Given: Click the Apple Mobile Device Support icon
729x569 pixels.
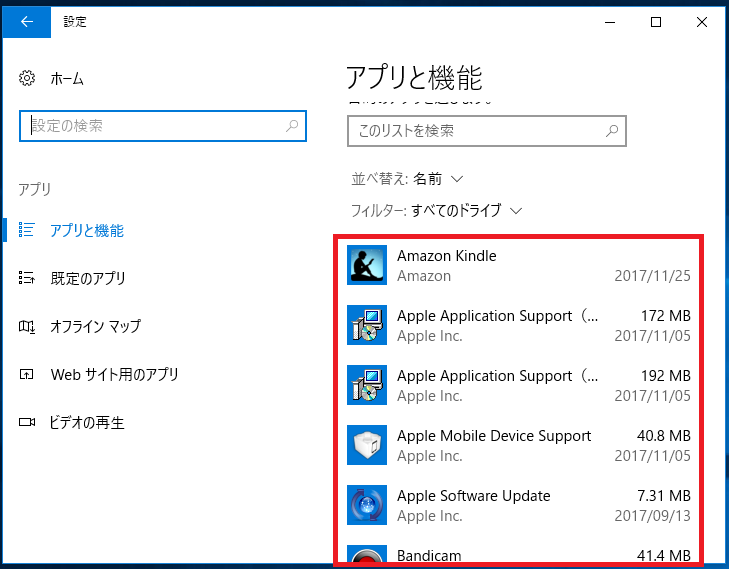Looking at the screenshot, I should point(367,445).
